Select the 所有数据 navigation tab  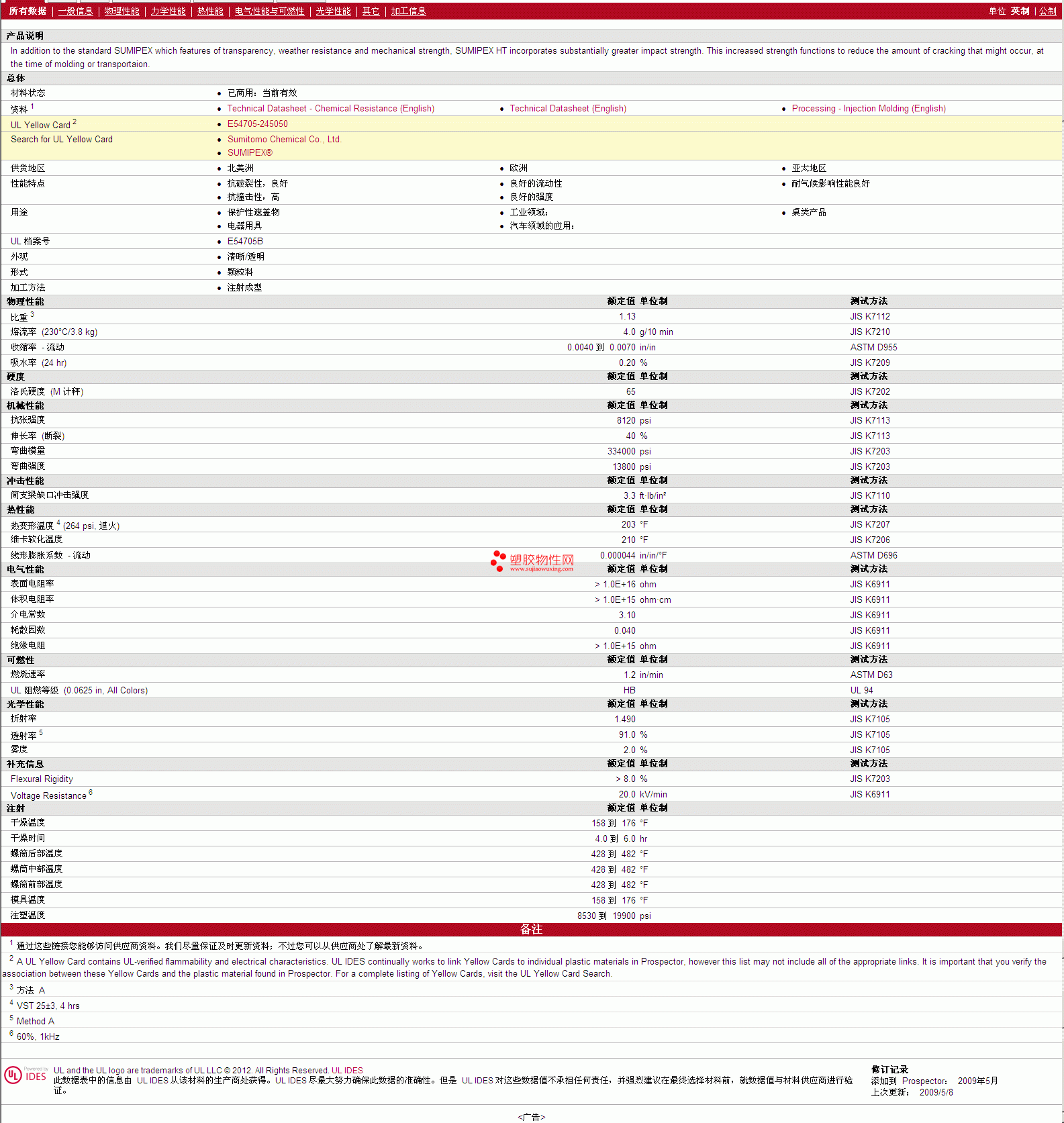pyautogui.click(x=28, y=11)
